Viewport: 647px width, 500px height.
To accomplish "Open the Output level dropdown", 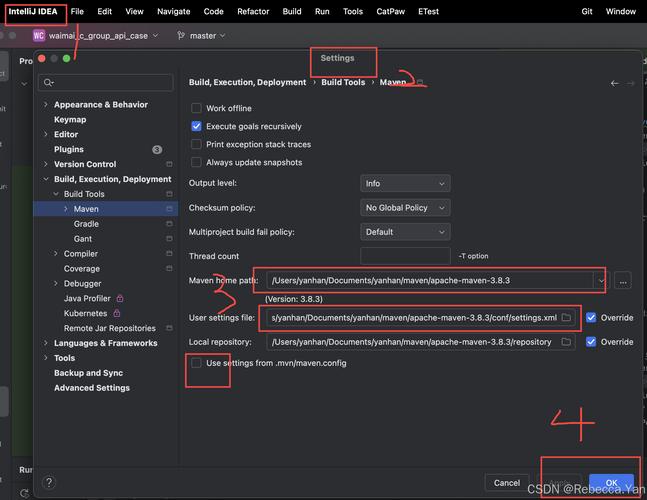I will pyautogui.click(x=404, y=184).
